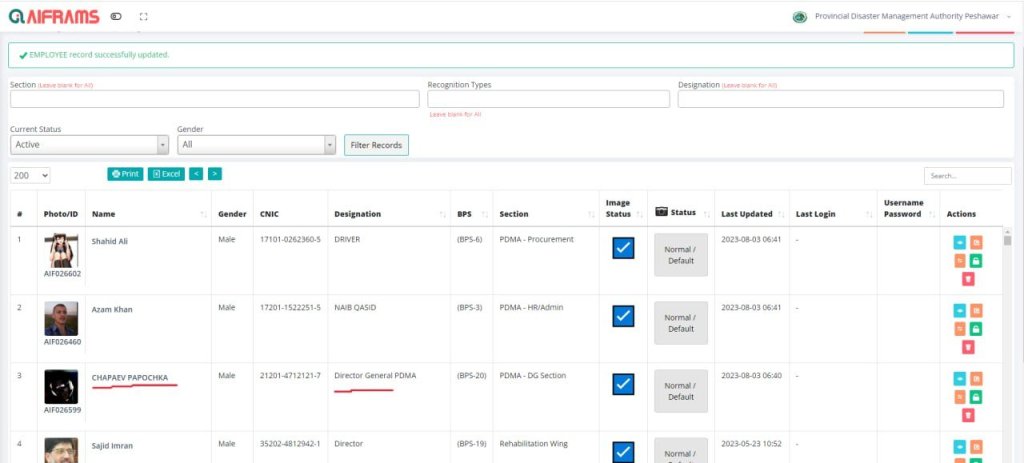
Task: Toggle the sidebar switch next to AIFRAMS logo
Action: [116, 17]
